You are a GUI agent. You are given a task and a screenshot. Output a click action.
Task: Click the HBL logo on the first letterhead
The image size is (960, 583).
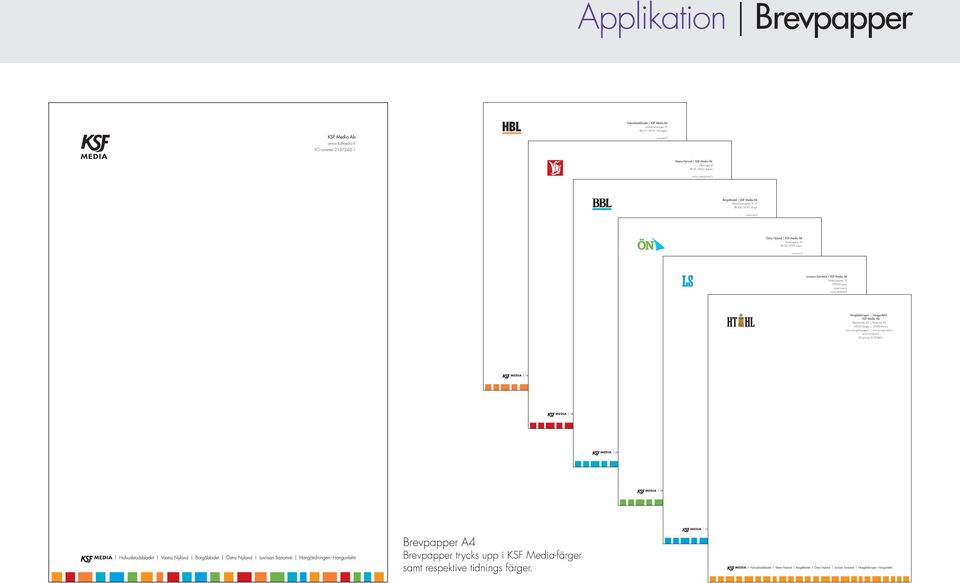tap(511, 127)
